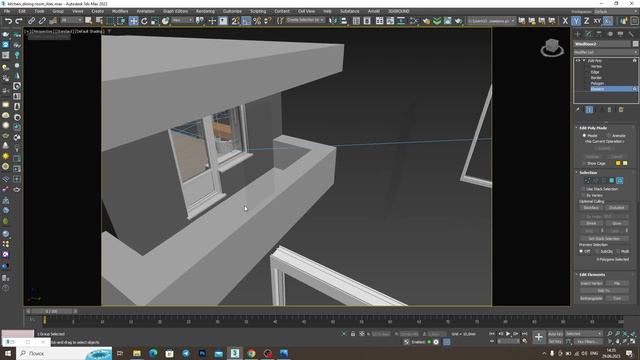Remove modifier from stack trash icon
This screenshot has height=360, width=640.
(610, 110)
